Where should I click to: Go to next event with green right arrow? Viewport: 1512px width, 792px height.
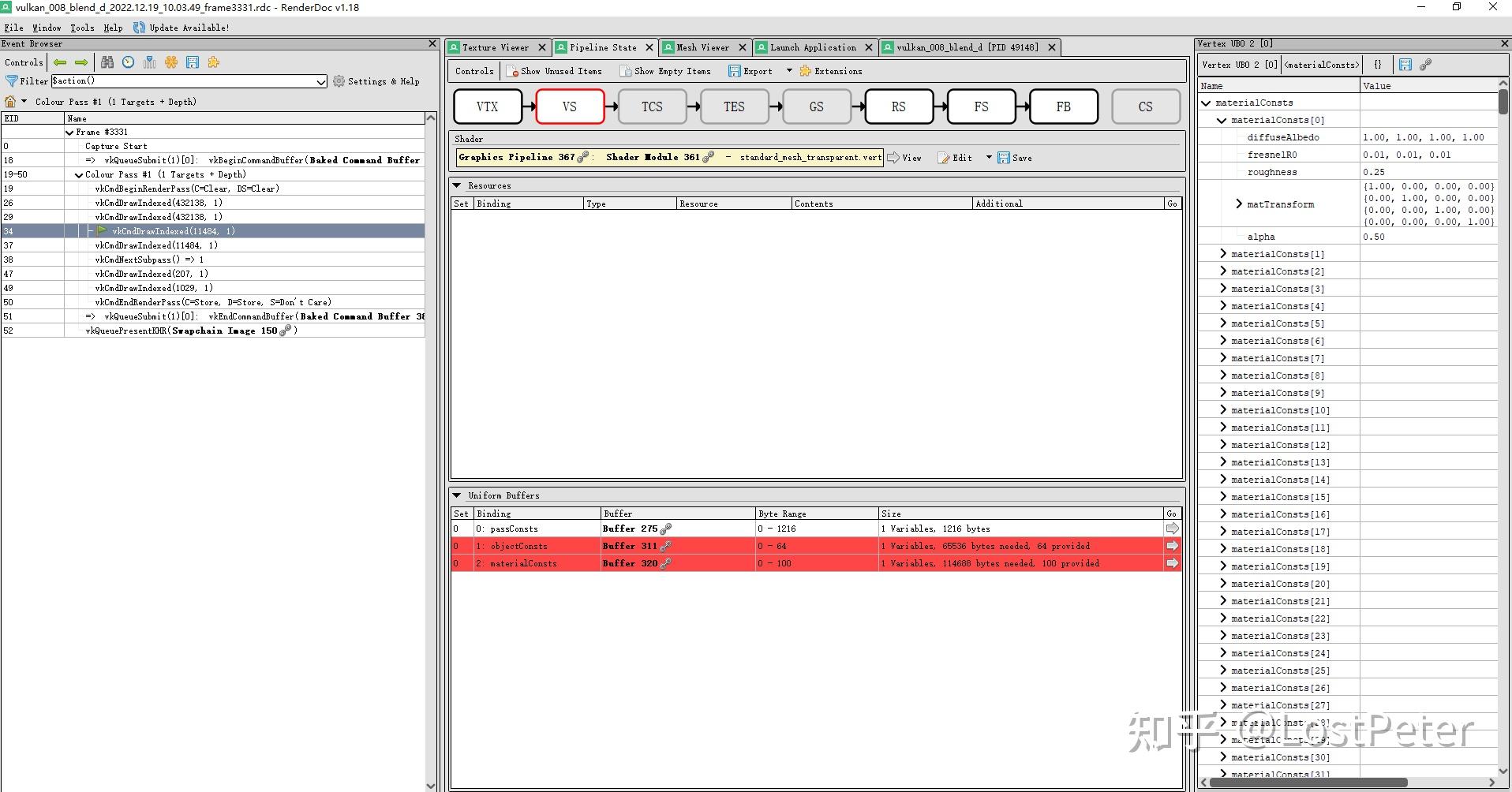coord(81,62)
